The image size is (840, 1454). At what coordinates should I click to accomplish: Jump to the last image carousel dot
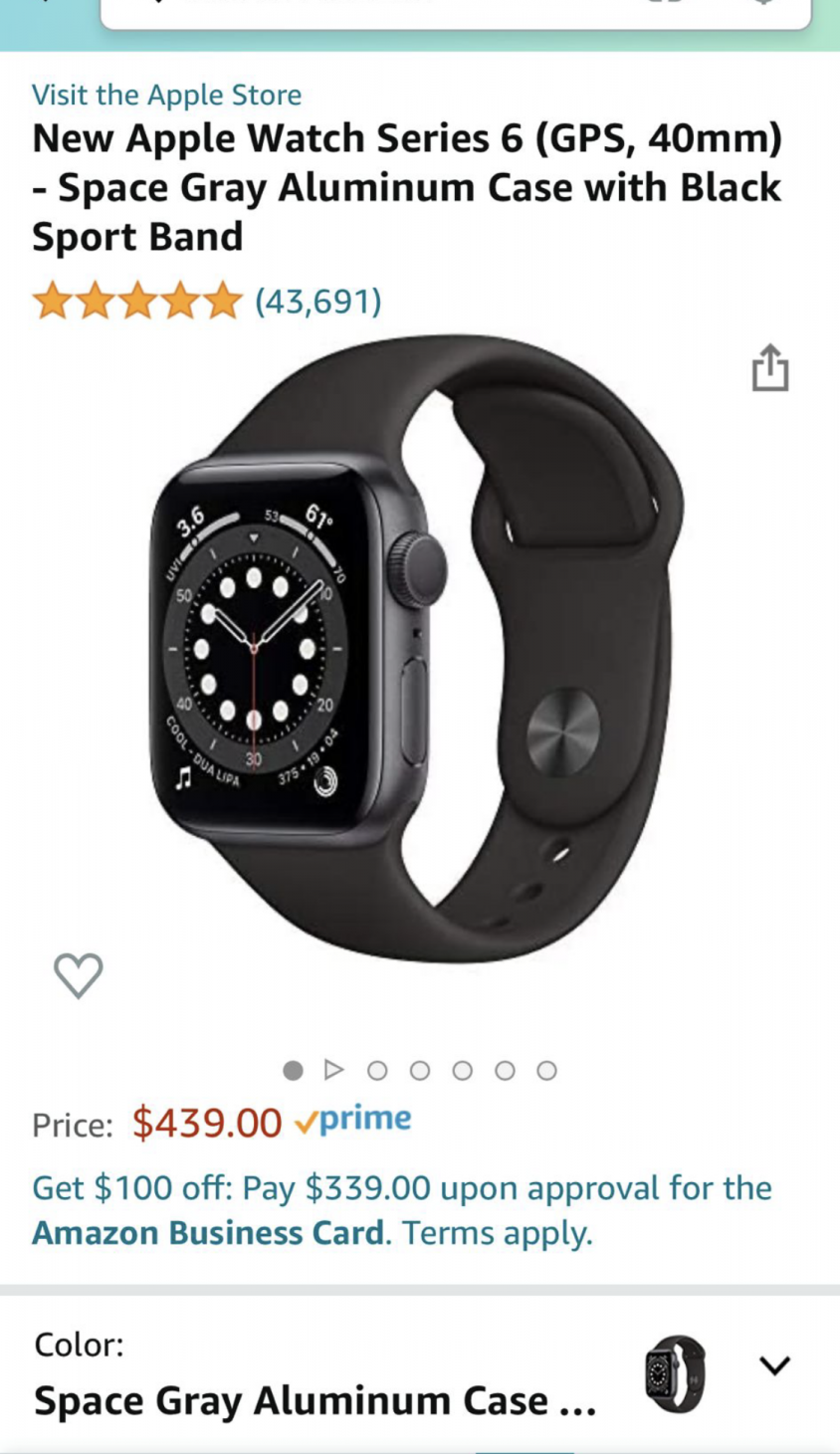point(546,1070)
